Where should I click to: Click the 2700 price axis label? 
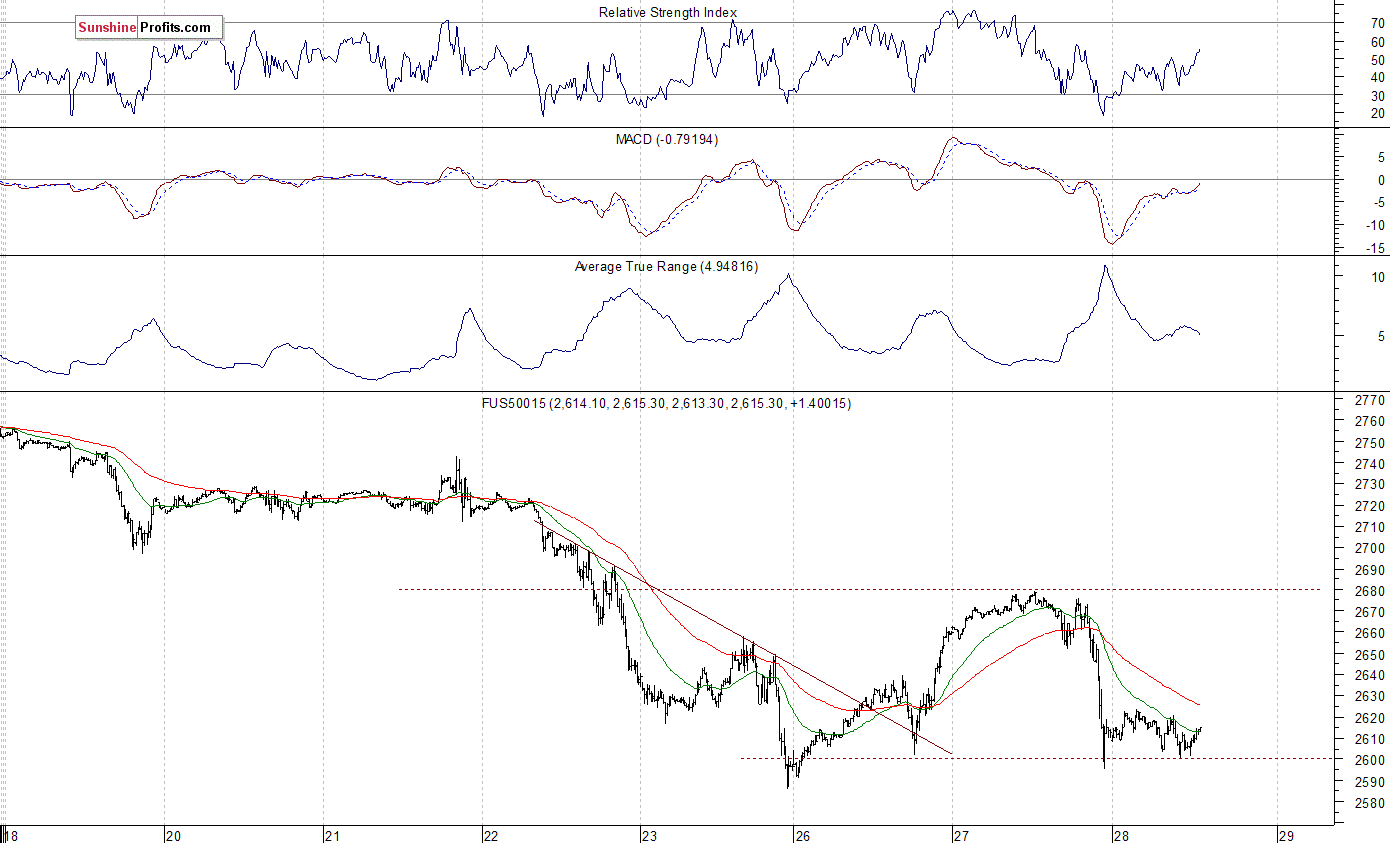(1369, 548)
